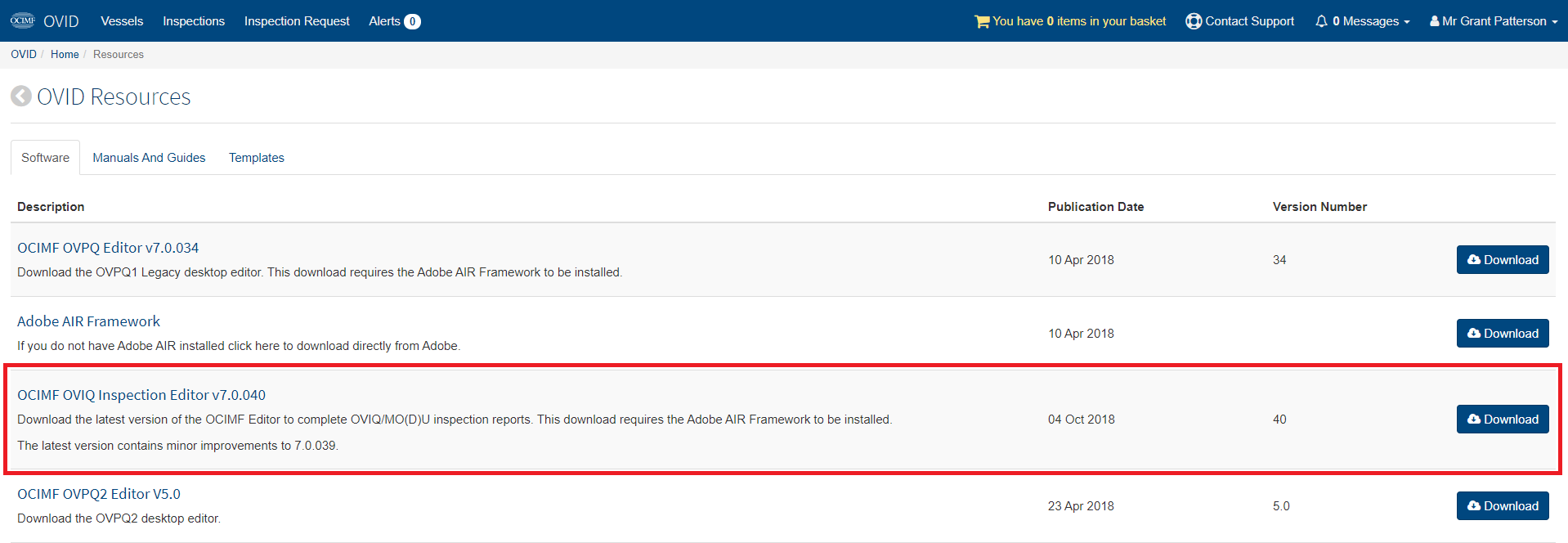Click the Adobe AIR install description text

pyautogui.click(x=239, y=345)
